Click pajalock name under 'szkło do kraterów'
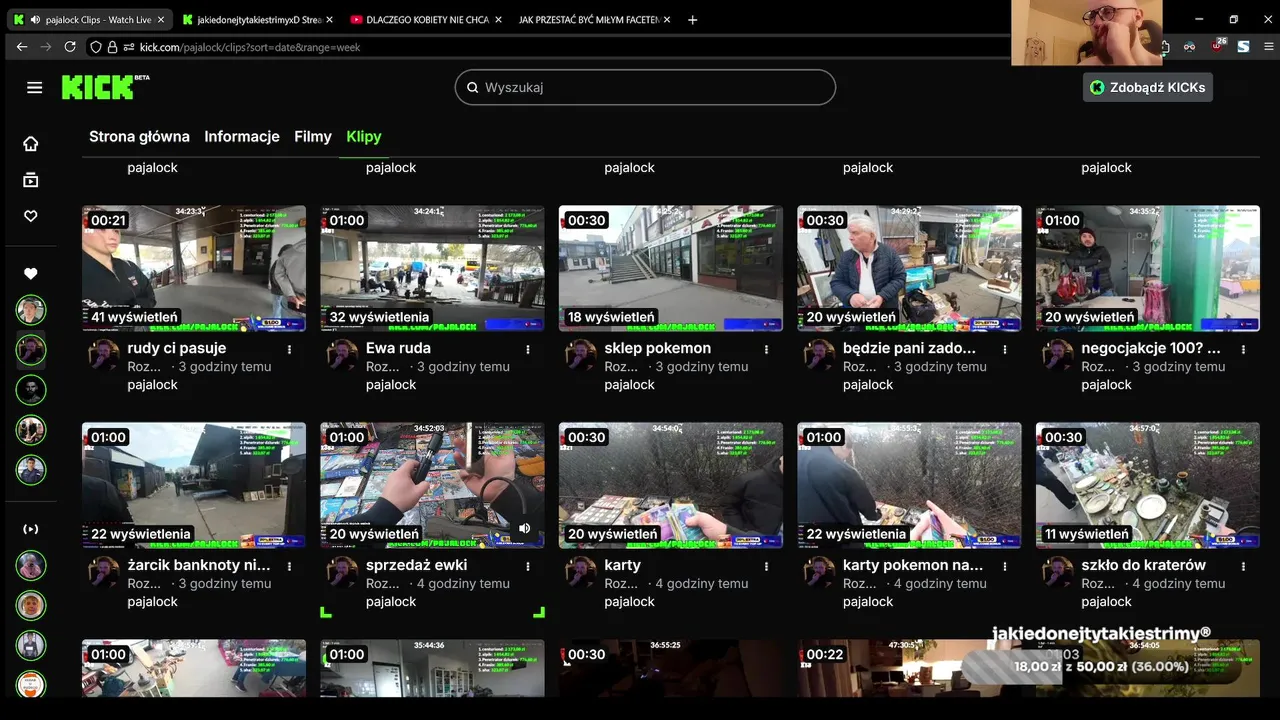Image resolution: width=1280 pixels, height=720 pixels. [x=1106, y=602]
